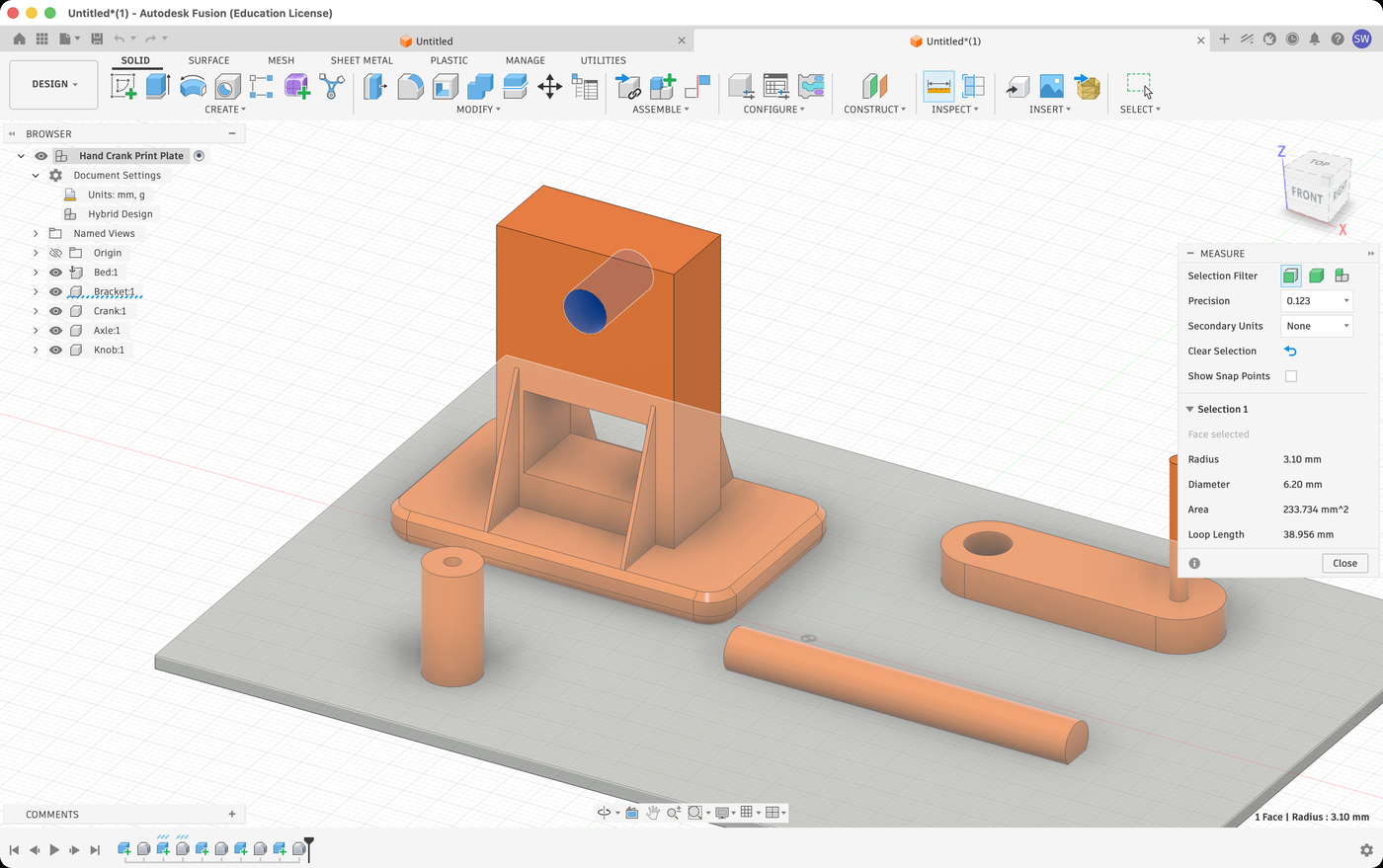Select the Insert Mesh tool
The height and width of the screenshot is (868, 1383).
pos(1087,87)
